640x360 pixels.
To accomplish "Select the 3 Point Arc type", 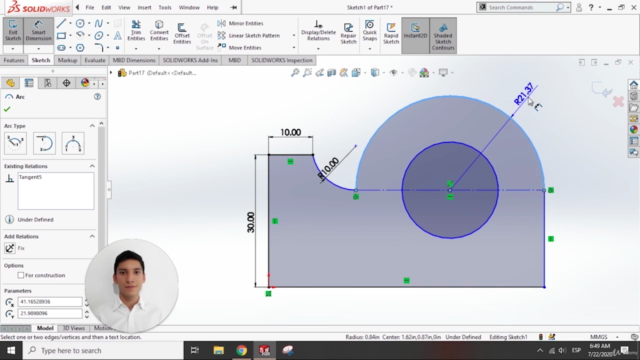I will tap(73, 143).
